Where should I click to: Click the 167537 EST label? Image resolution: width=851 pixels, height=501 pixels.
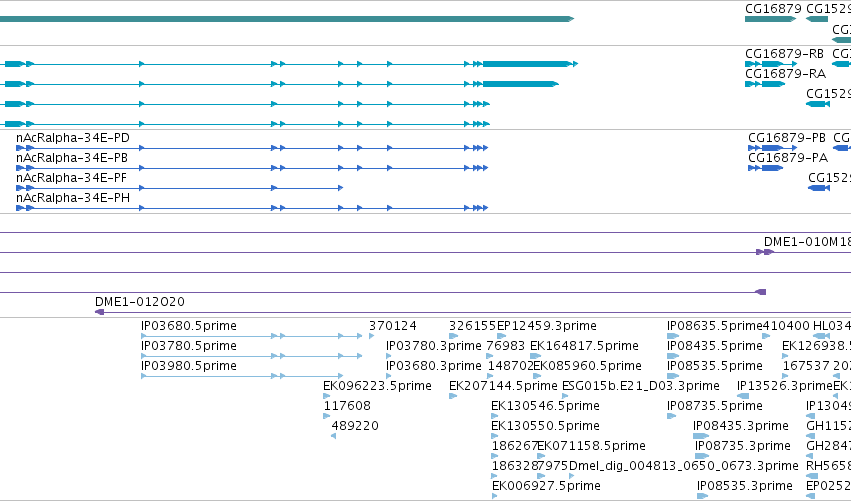pos(805,366)
